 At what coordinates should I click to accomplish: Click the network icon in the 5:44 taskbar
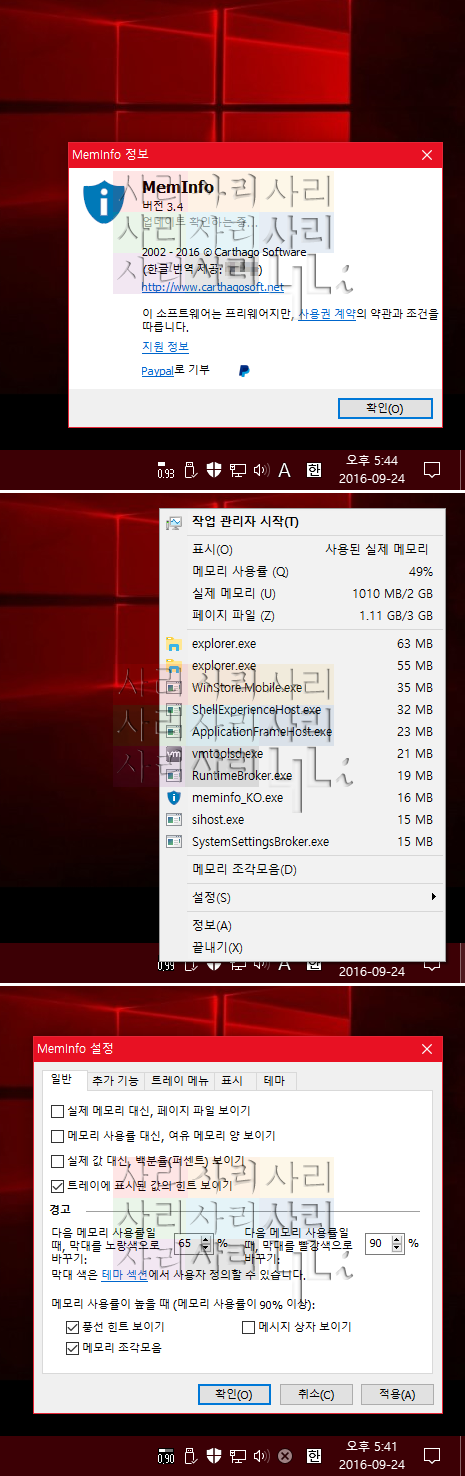pyautogui.click(x=237, y=470)
